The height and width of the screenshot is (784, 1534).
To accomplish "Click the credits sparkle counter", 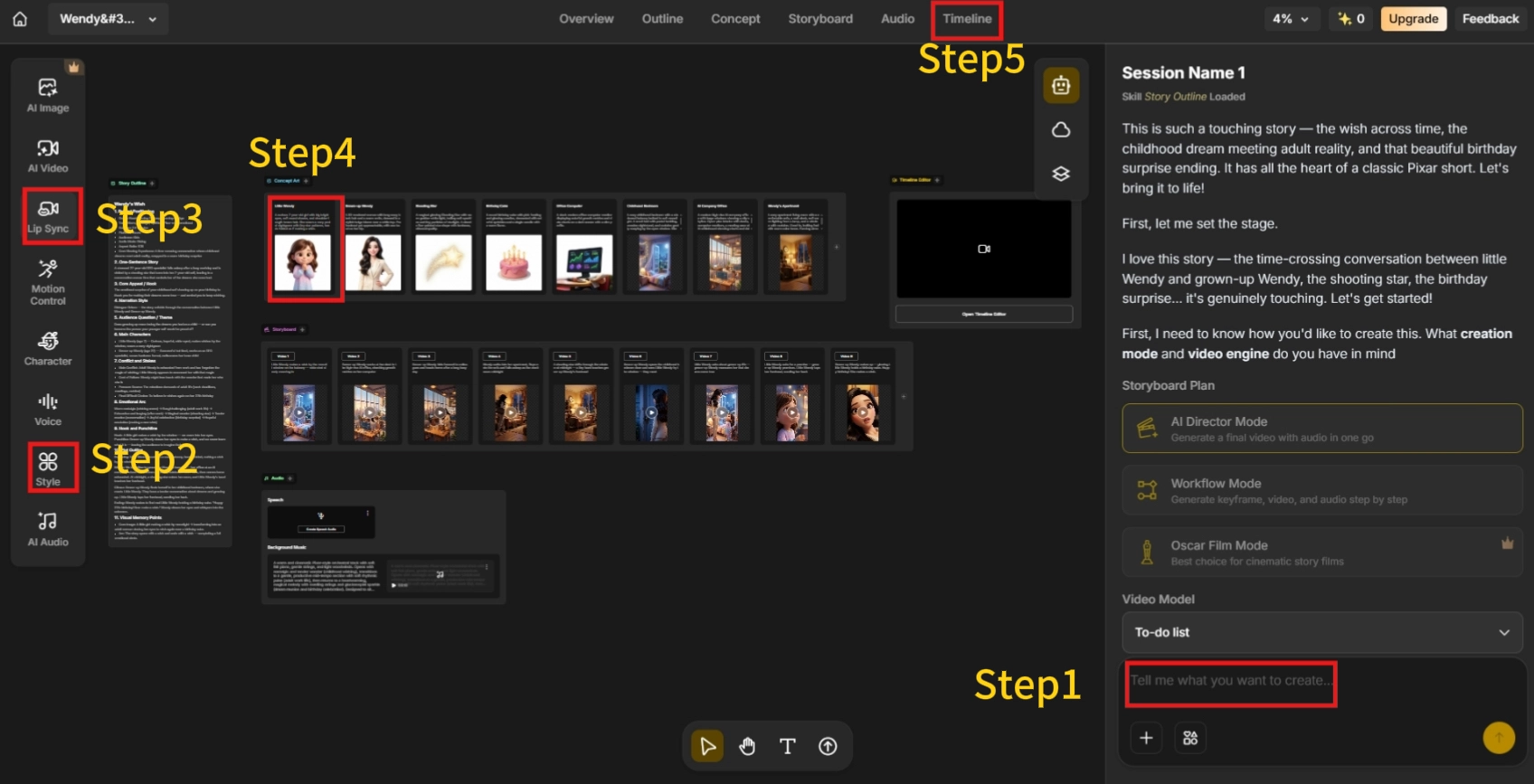I will [x=1351, y=19].
